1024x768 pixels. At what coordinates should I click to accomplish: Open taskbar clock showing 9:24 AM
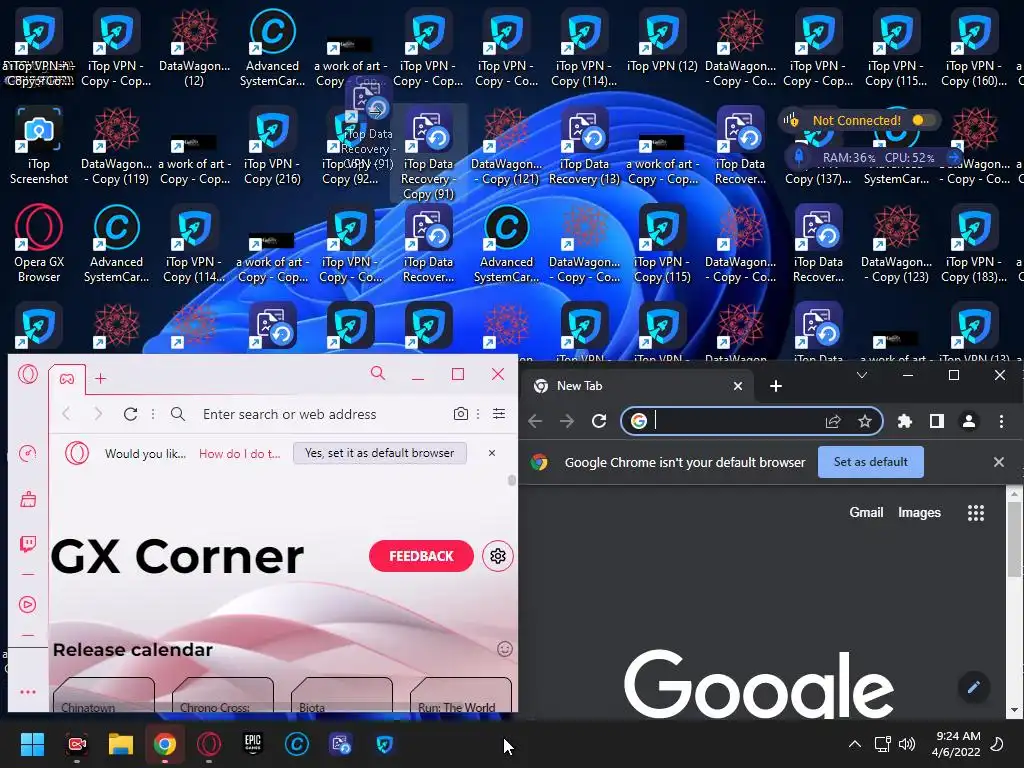[956, 744]
